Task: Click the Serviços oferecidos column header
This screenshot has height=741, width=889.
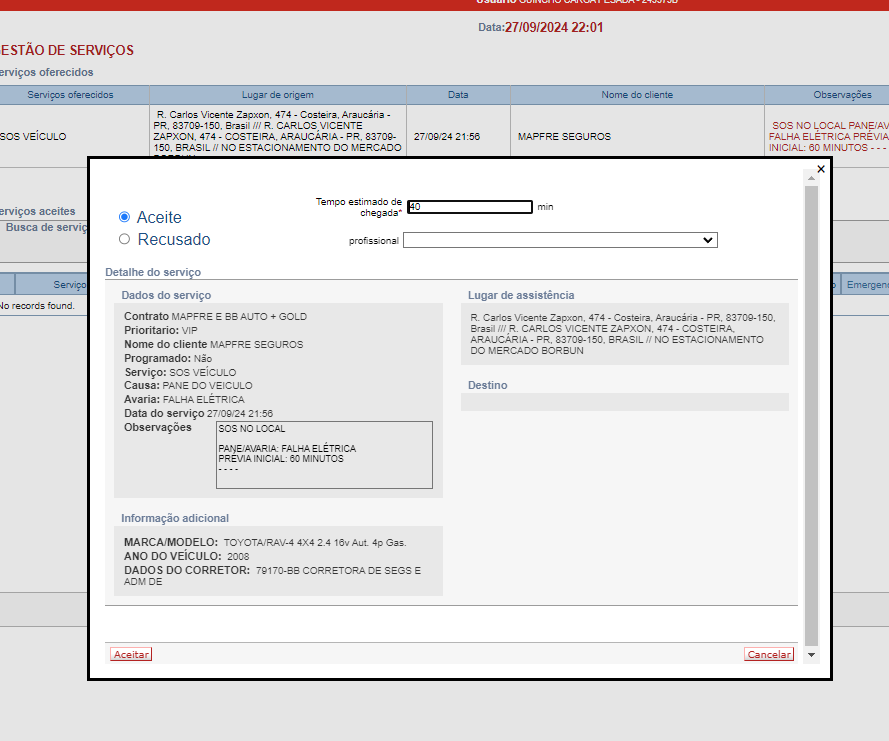Action: pos(70,95)
